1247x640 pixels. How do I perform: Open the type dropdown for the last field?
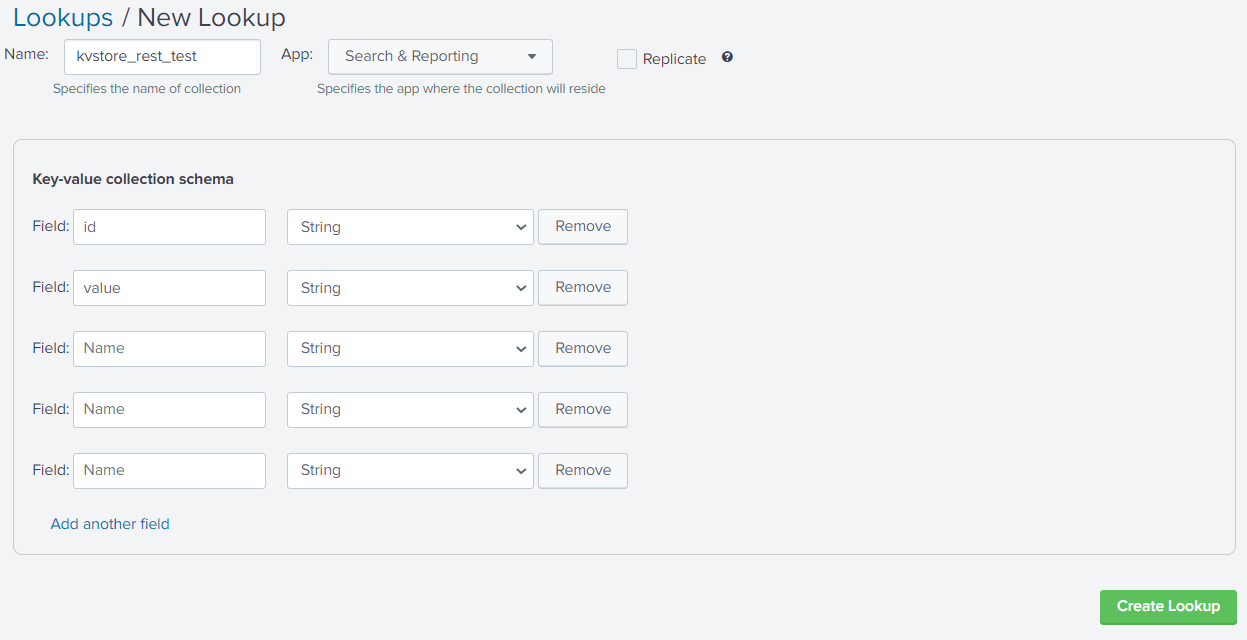pyautogui.click(x=410, y=470)
